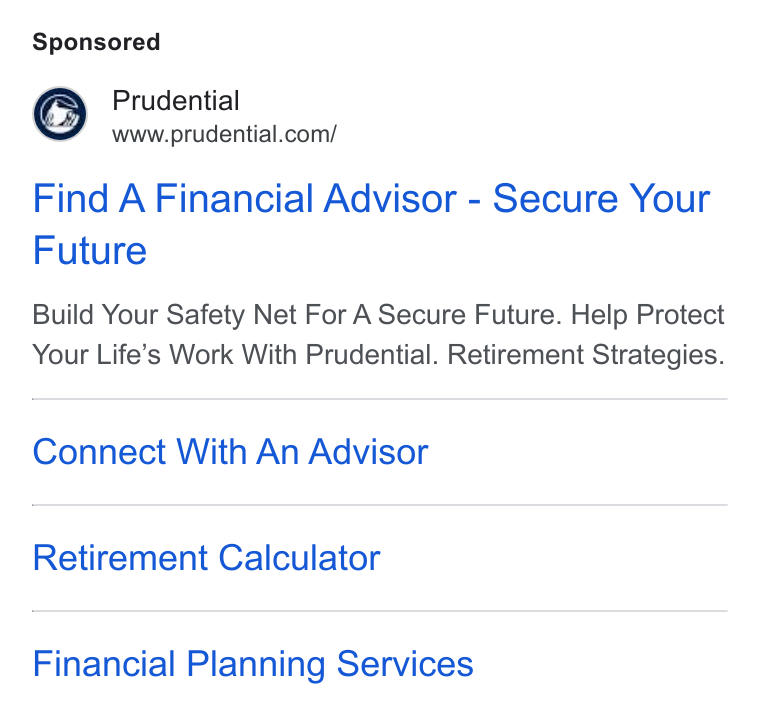Click Help Protect text in ad description
The width and height of the screenshot is (760, 716).
click(x=648, y=315)
